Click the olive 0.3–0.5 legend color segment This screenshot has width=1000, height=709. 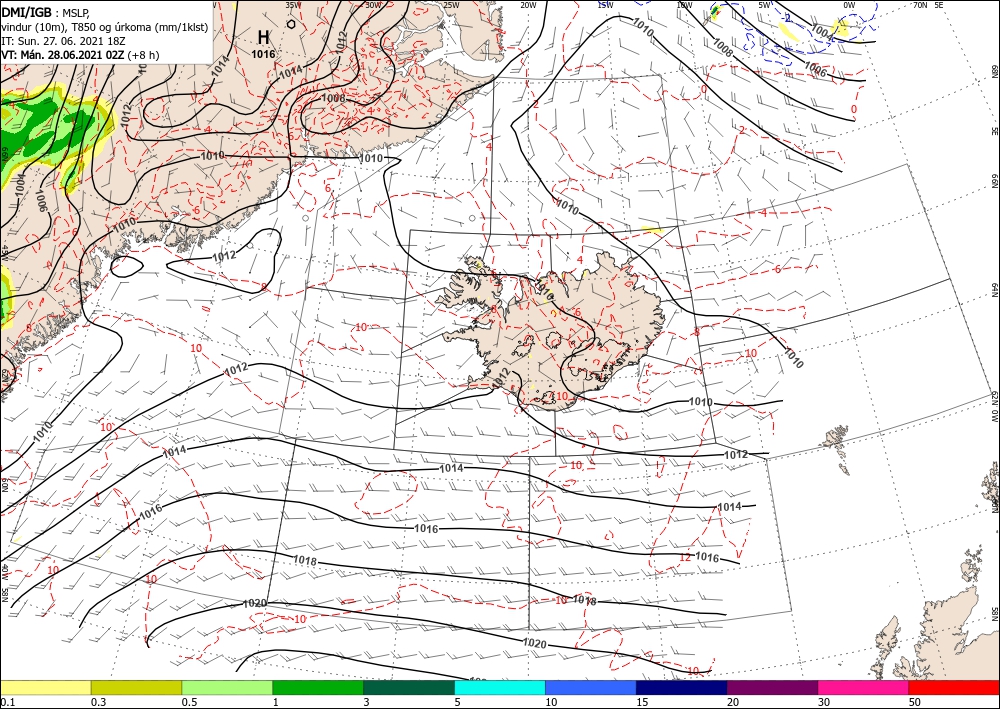click(136, 687)
